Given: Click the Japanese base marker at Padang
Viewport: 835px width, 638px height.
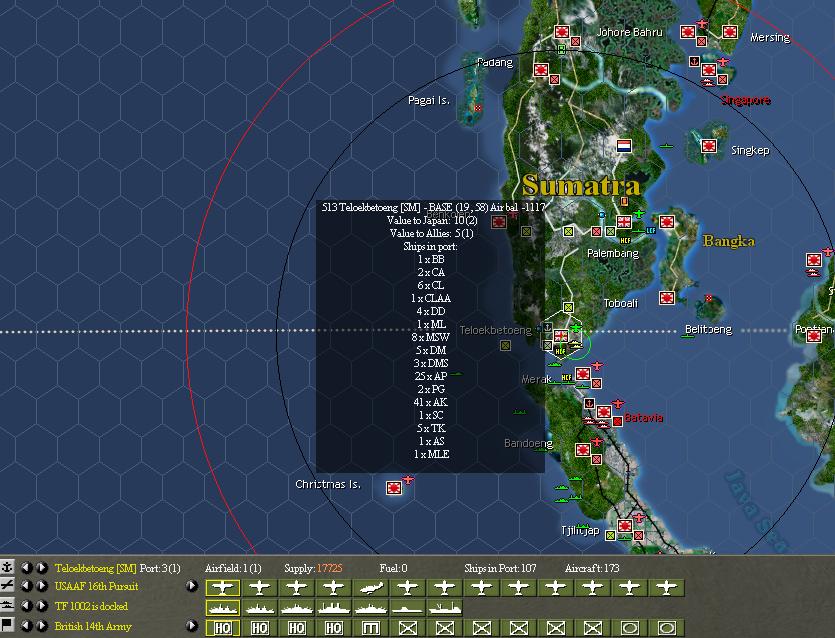Looking at the screenshot, I should pyautogui.click(x=541, y=70).
